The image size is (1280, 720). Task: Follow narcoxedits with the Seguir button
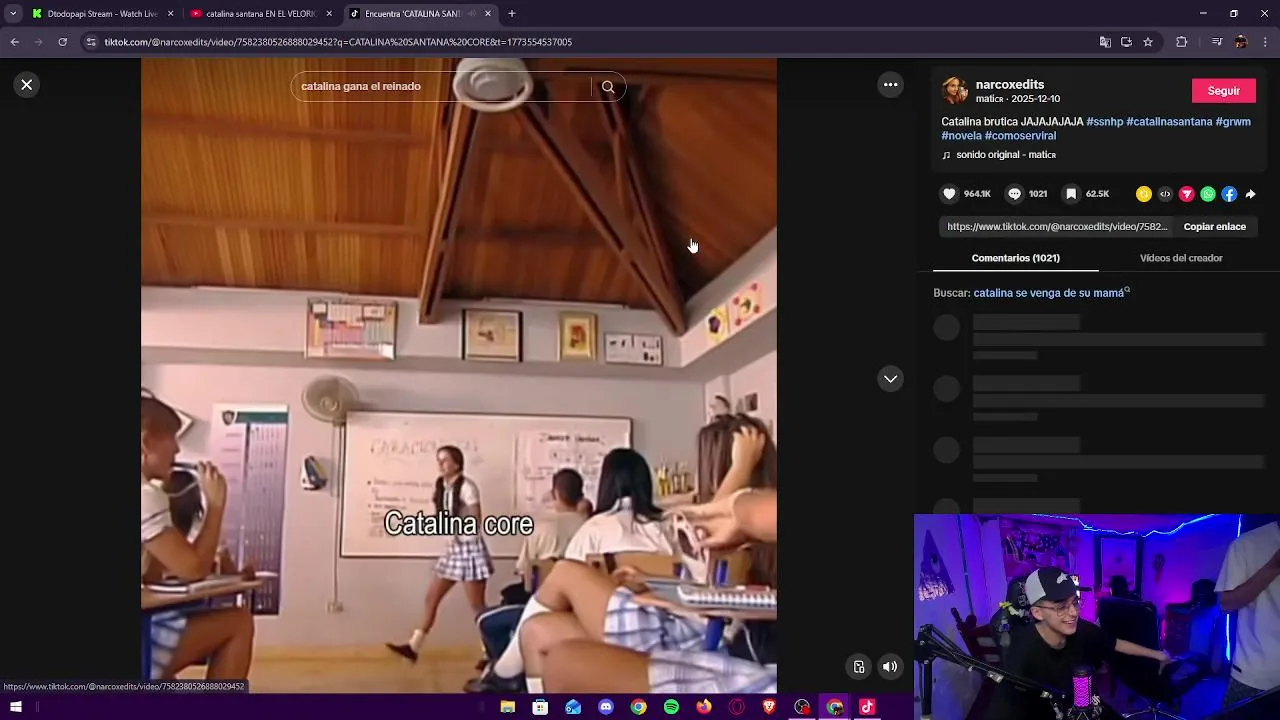(1223, 91)
